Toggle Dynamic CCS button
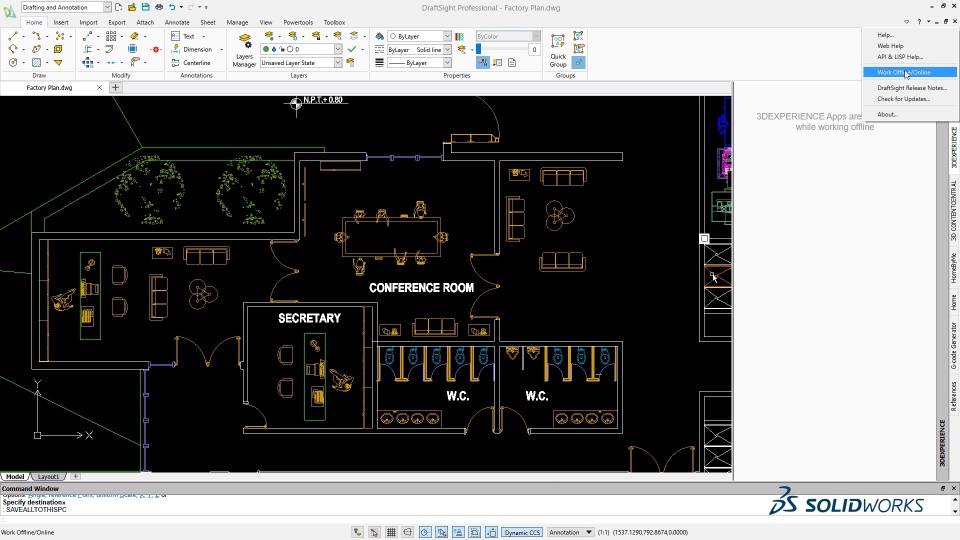The height and width of the screenshot is (540, 960). (x=522, y=532)
